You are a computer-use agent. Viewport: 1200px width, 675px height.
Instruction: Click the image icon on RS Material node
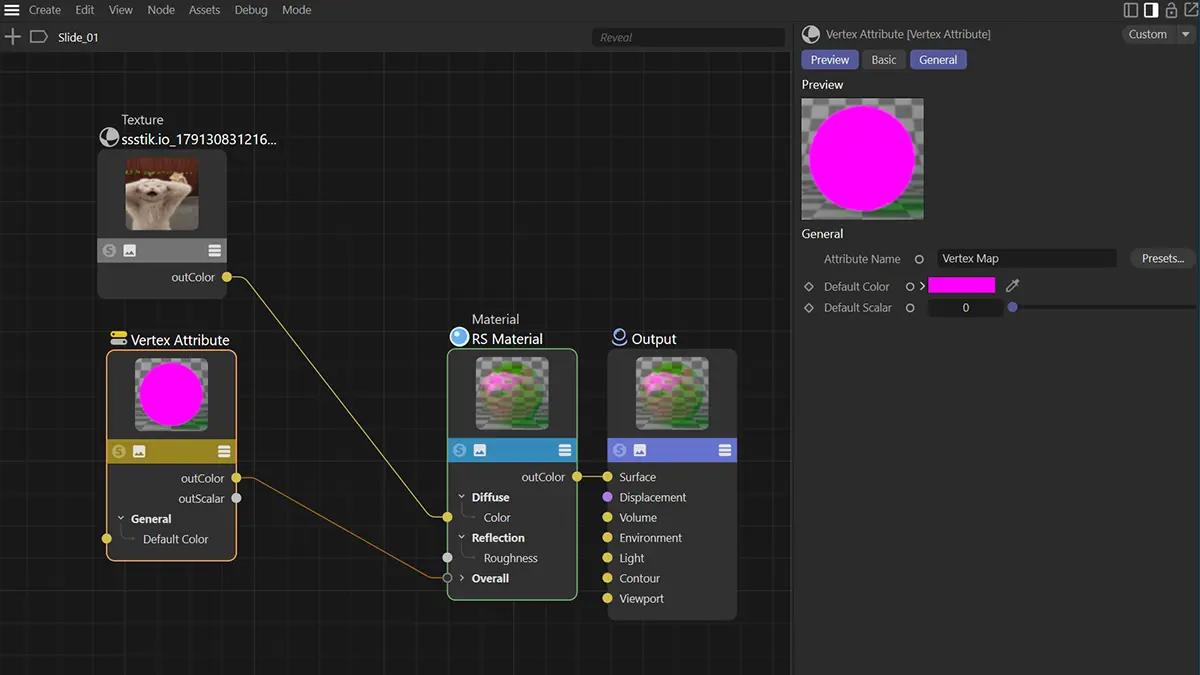point(480,451)
